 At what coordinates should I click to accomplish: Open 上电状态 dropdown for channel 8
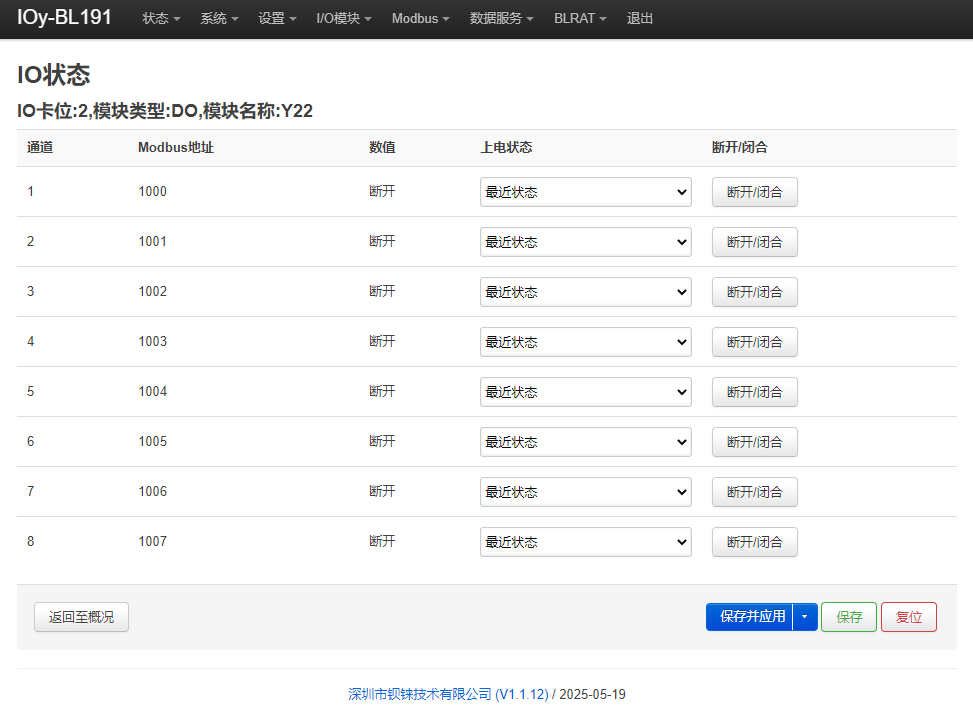pyautogui.click(x=586, y=542)
